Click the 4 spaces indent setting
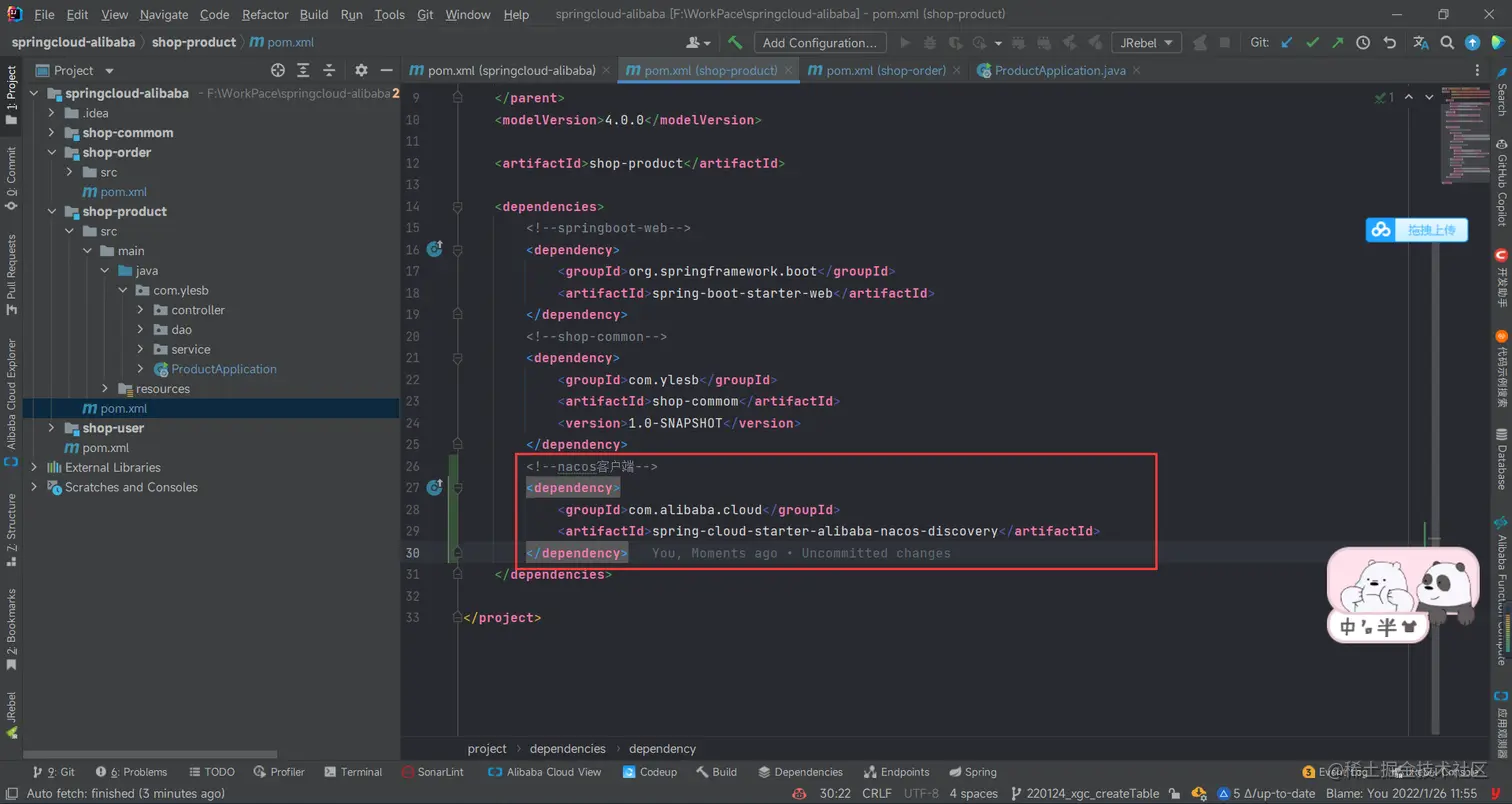This screenshot has height=804, width=1512. tap(973, 794)
